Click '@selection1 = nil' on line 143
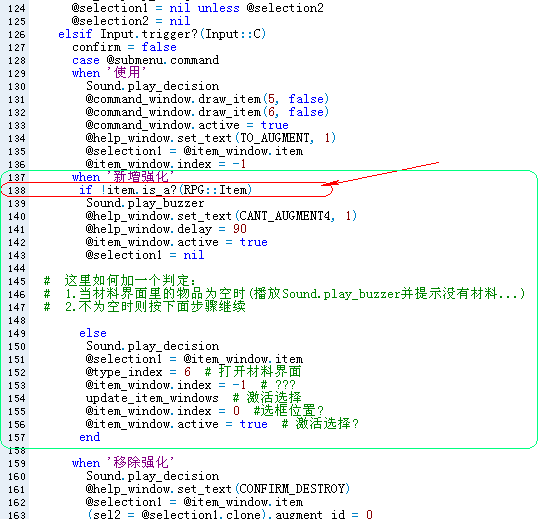The height and width of the screenshot is (519, 549). click(x=145, y=255)
